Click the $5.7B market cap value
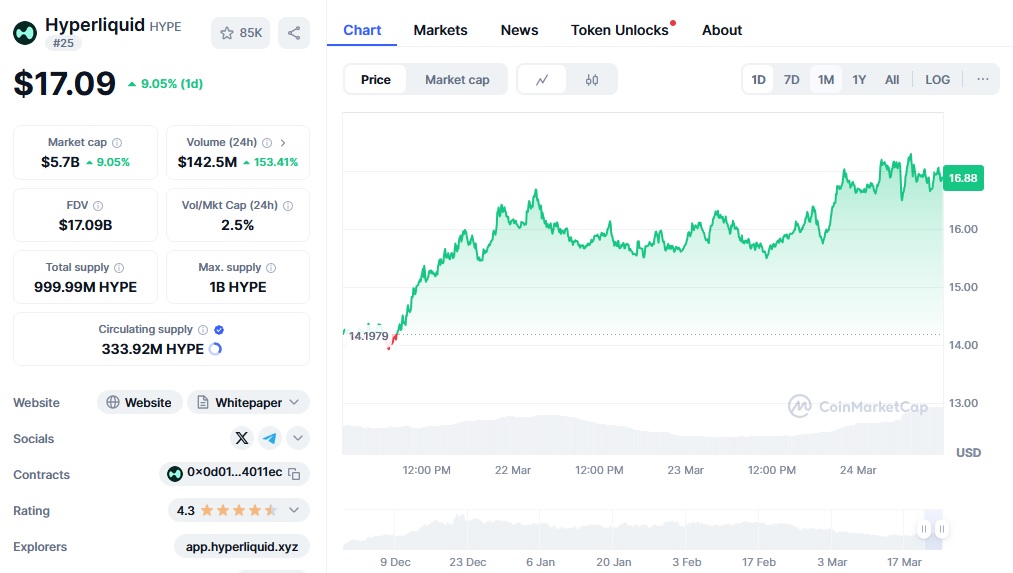 click(60, 162)
